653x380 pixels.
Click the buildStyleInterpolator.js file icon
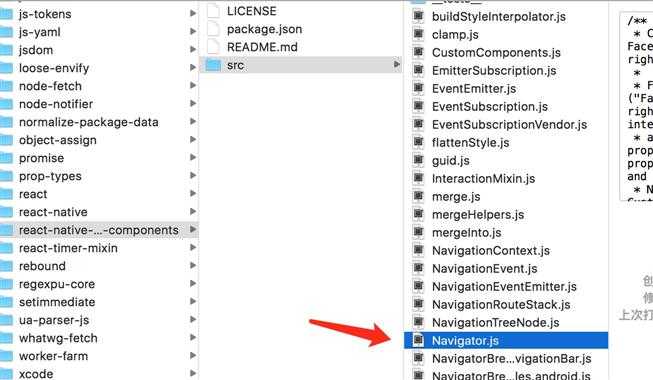click(x=418, y=16)
